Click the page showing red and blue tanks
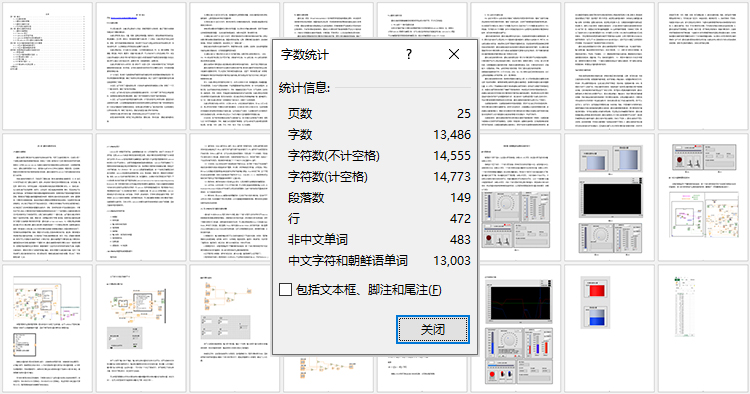The height and width of the screenshot is (394, 750). [609, 328]
